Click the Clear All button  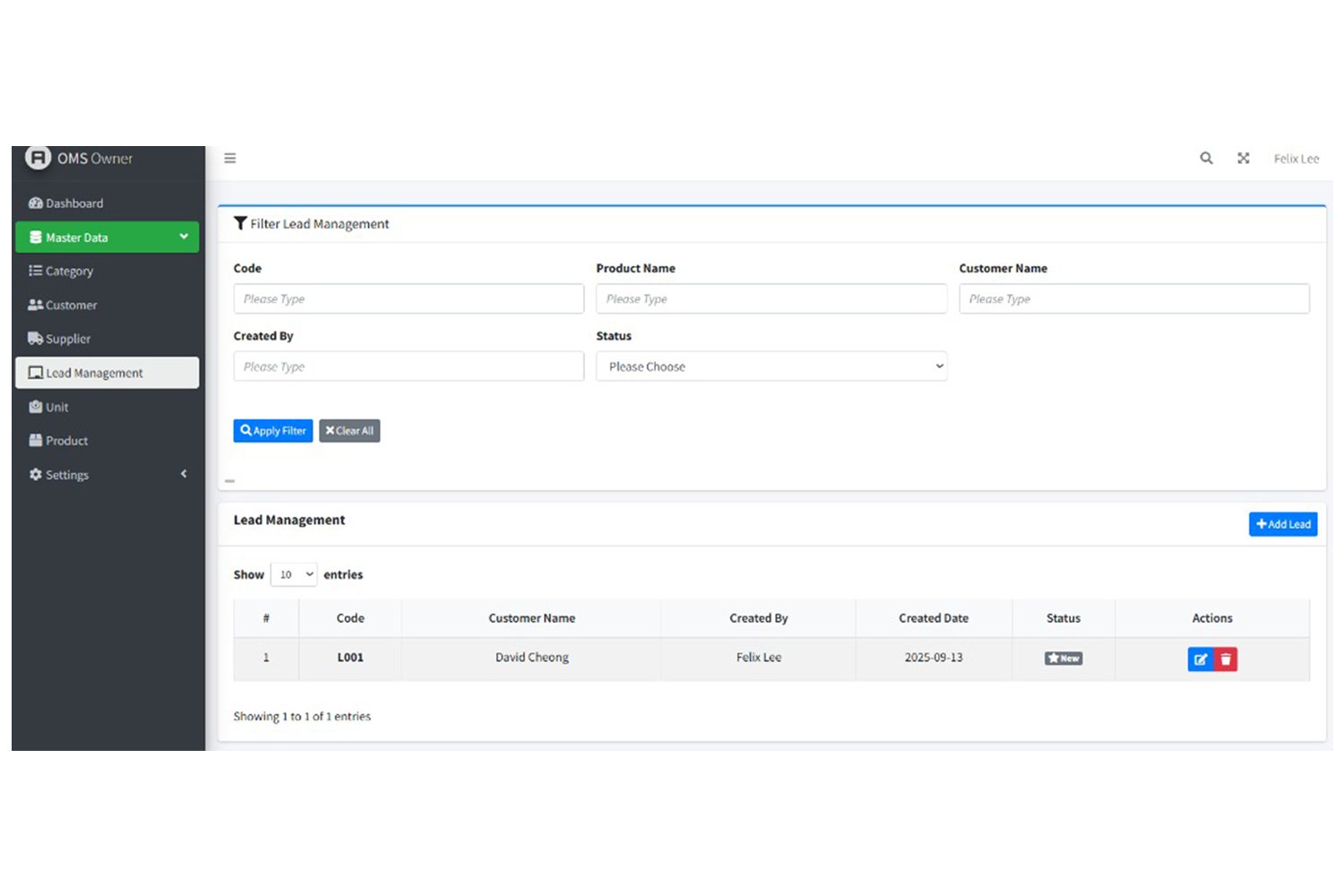[349, 431]
